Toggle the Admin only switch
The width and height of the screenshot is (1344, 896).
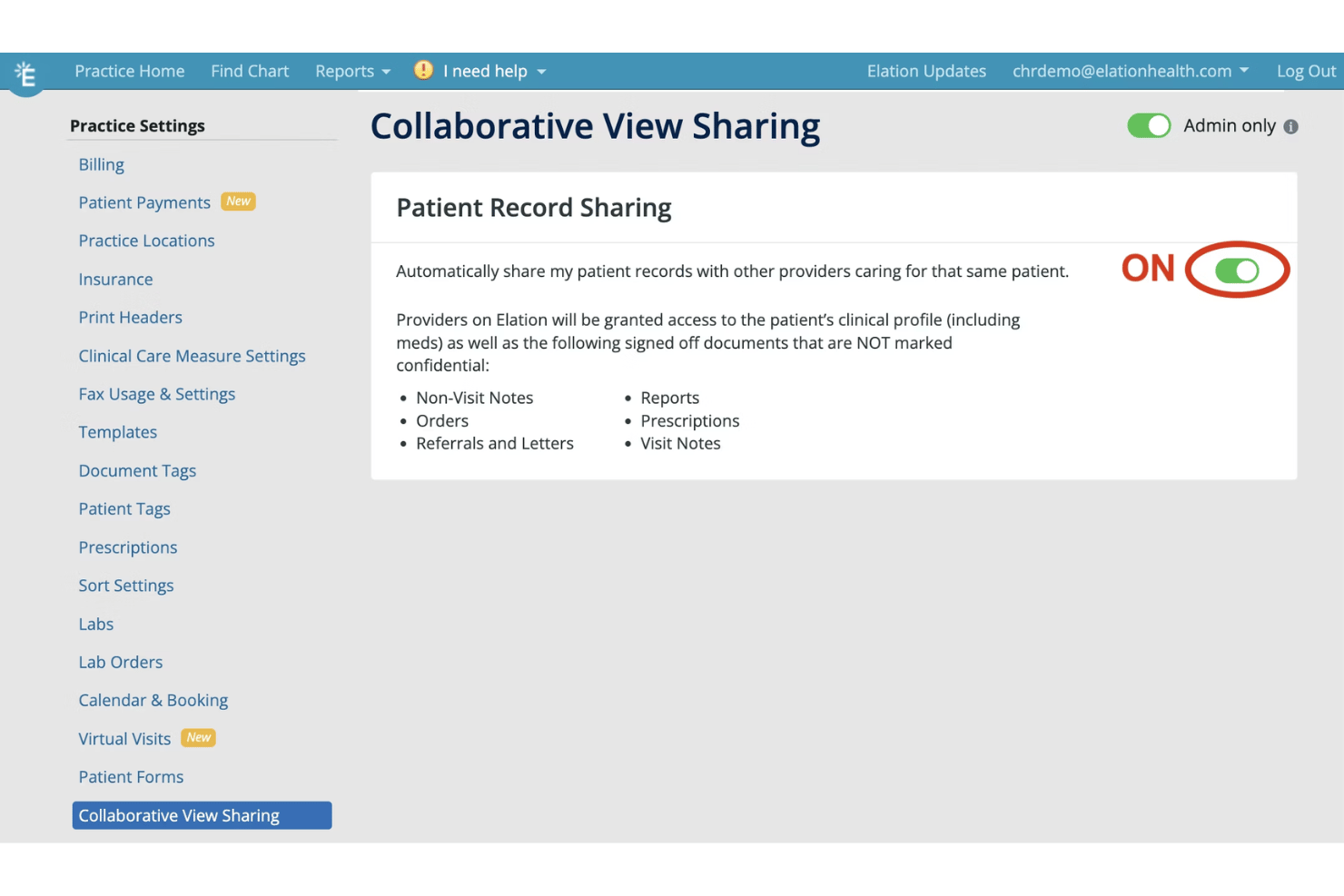tap(1149, 125)
